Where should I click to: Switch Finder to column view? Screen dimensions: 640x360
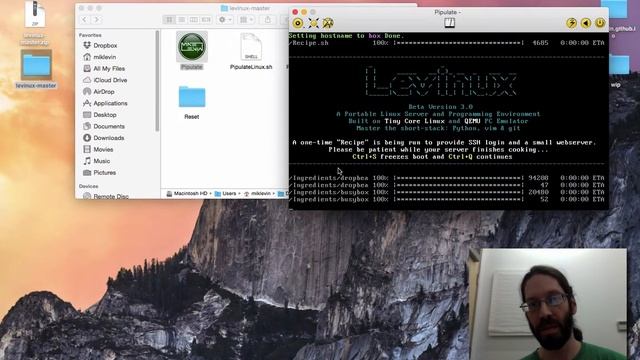(194, 19)
